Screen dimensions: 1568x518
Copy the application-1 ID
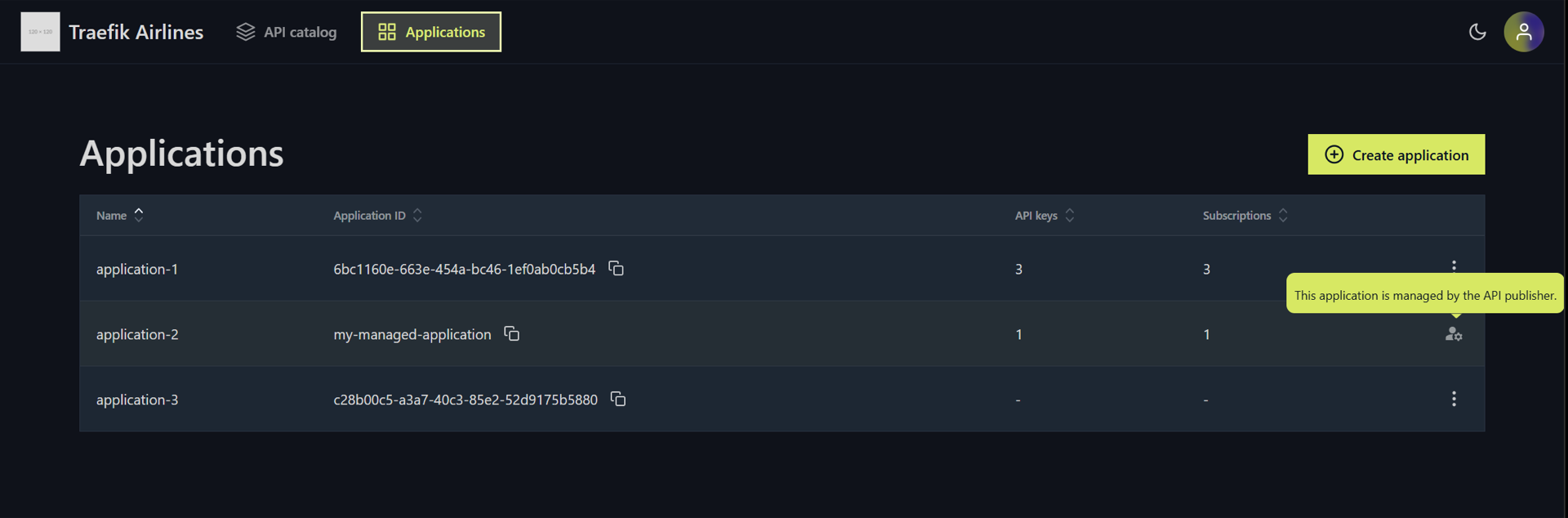pos(617,268)
